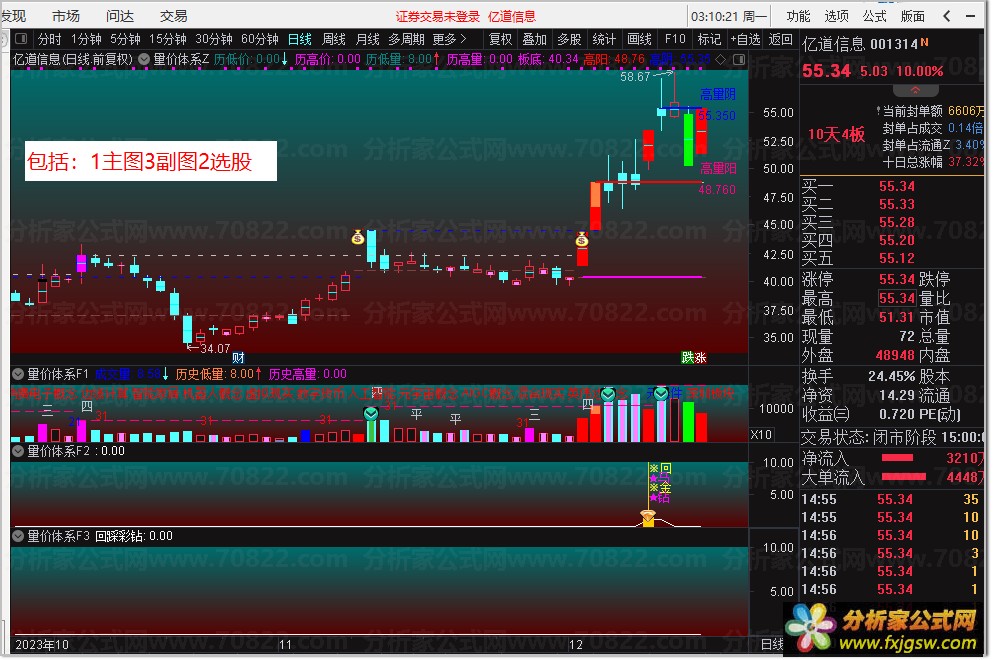The height and width of the screenshot is (660, 993).
Task: Click the 标记 mark button
Action: (709, 39)
